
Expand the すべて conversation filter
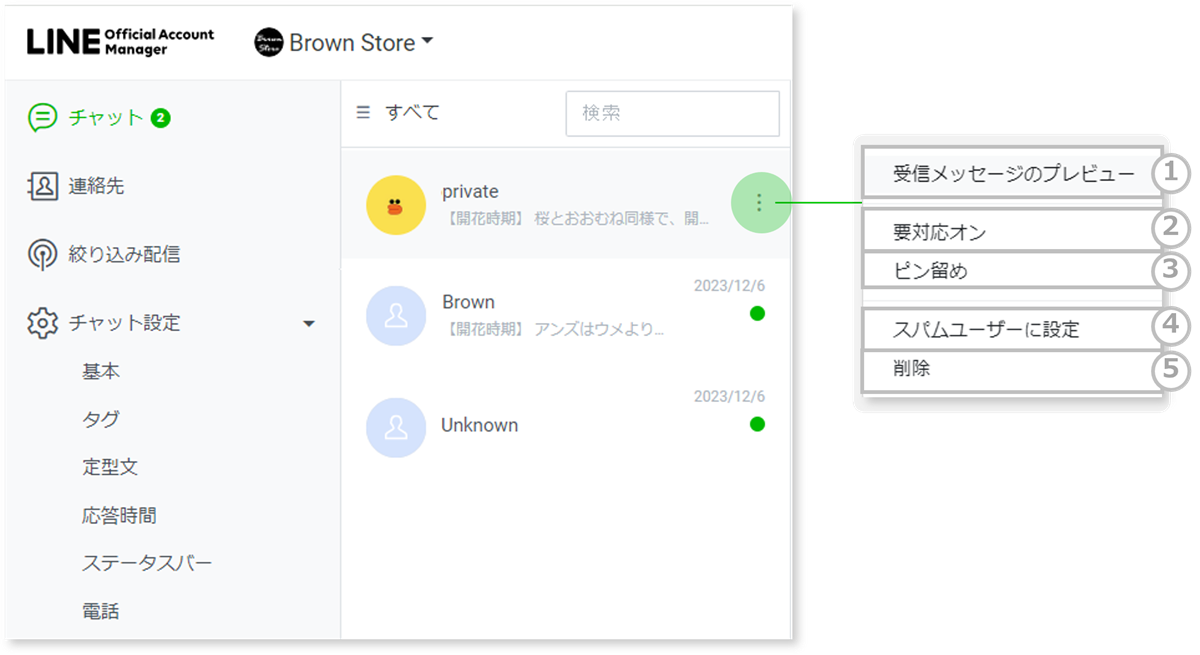click(x=410, y=112)
